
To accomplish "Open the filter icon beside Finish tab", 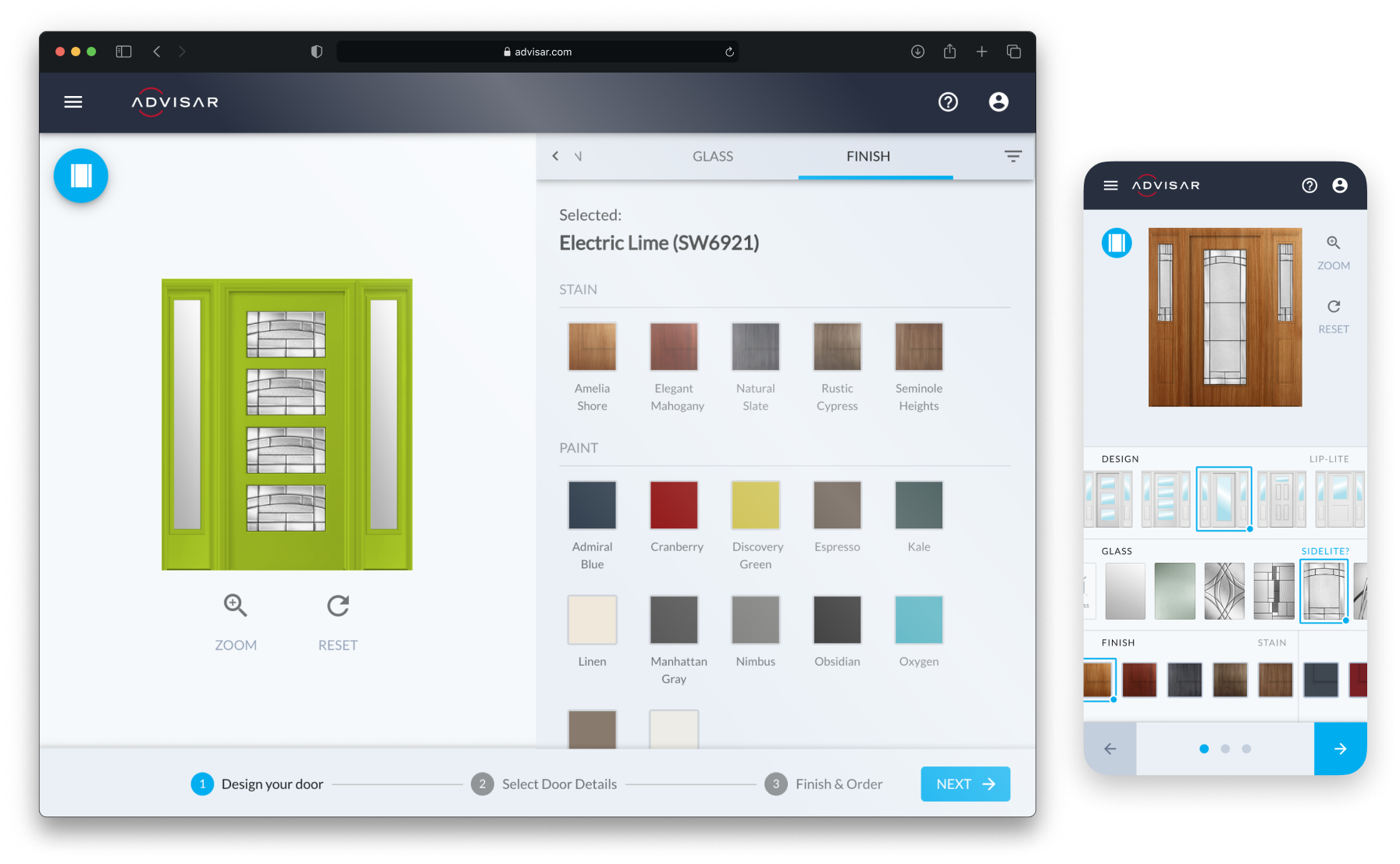I will (x=1013, y=156).
